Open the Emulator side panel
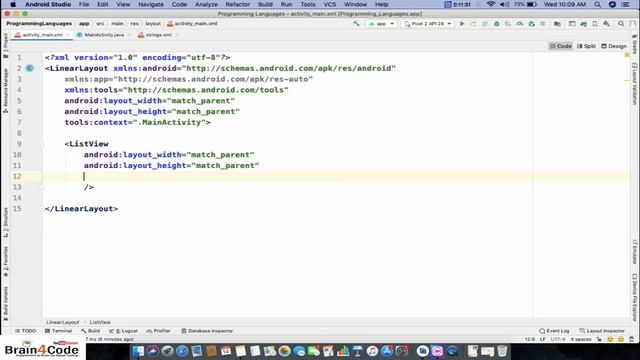The height and width of the screenshot is (360, 640). [635, 251]
